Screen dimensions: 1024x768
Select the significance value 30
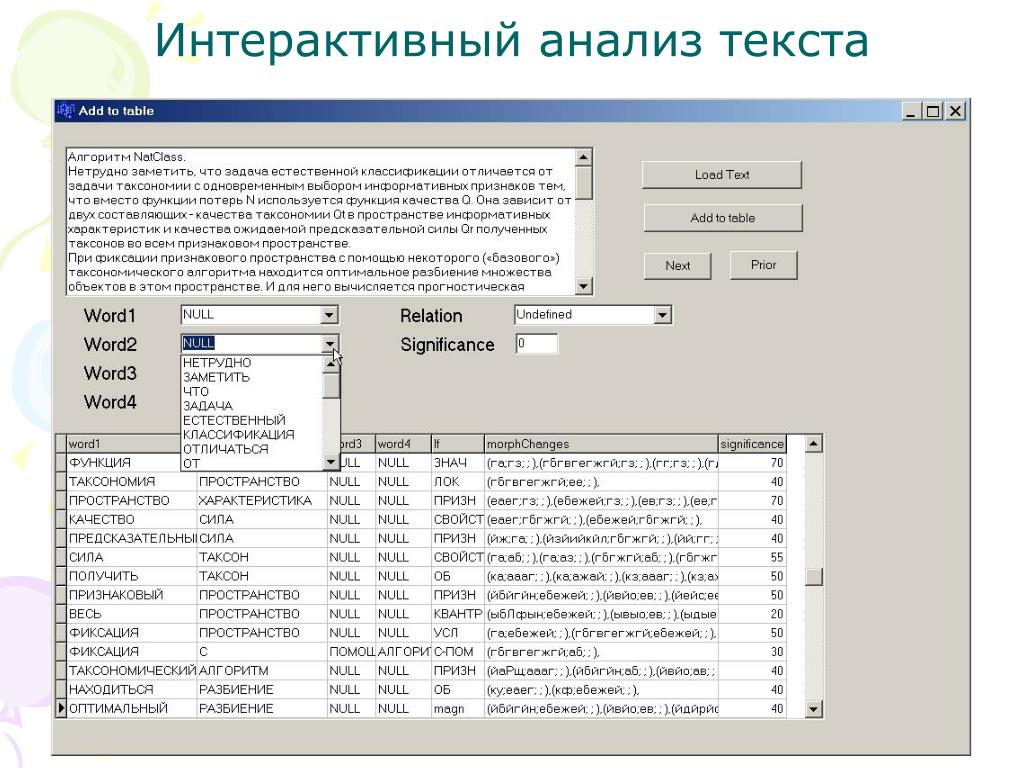(752, 652)
